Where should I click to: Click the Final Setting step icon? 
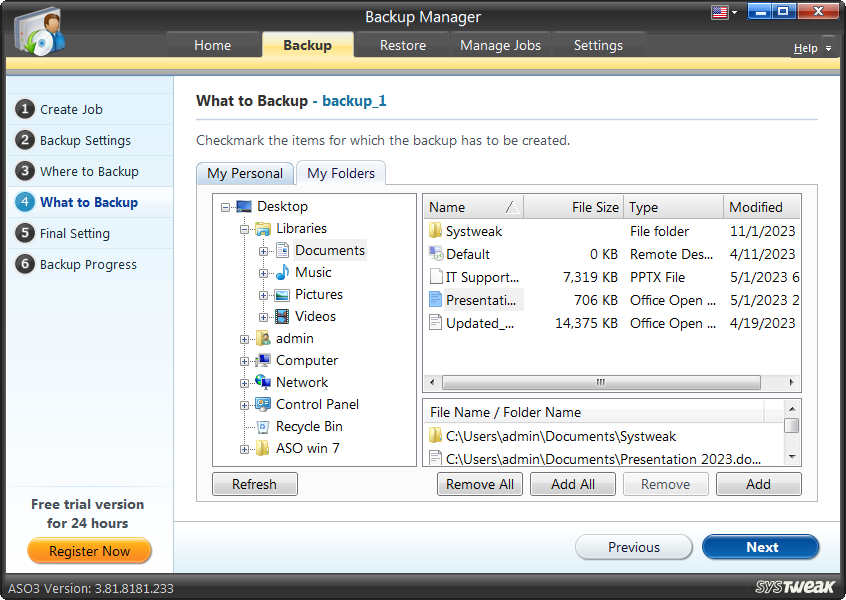tap(24, 233)
